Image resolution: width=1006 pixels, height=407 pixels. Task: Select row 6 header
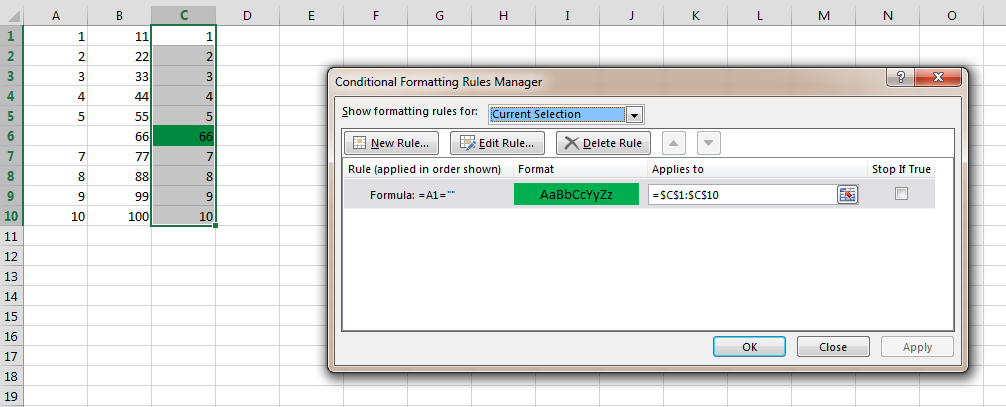pos(12,136)
